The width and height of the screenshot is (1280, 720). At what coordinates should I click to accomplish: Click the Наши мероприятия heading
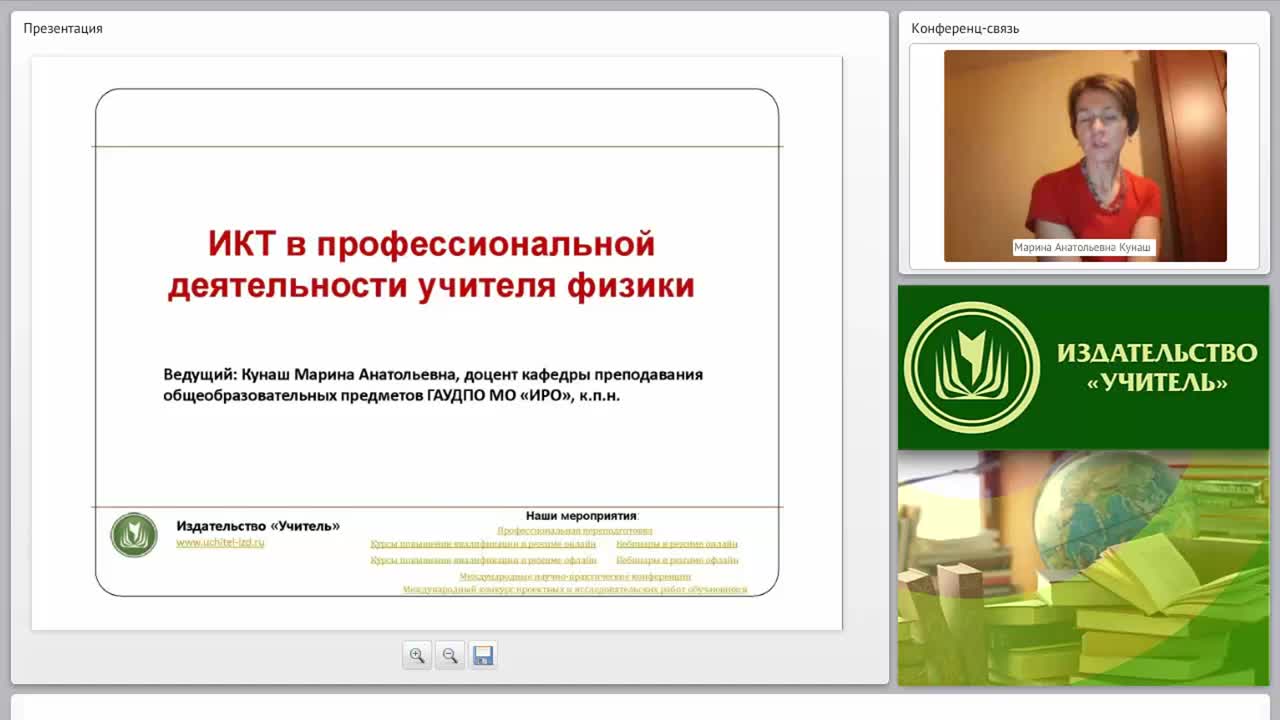581,516
